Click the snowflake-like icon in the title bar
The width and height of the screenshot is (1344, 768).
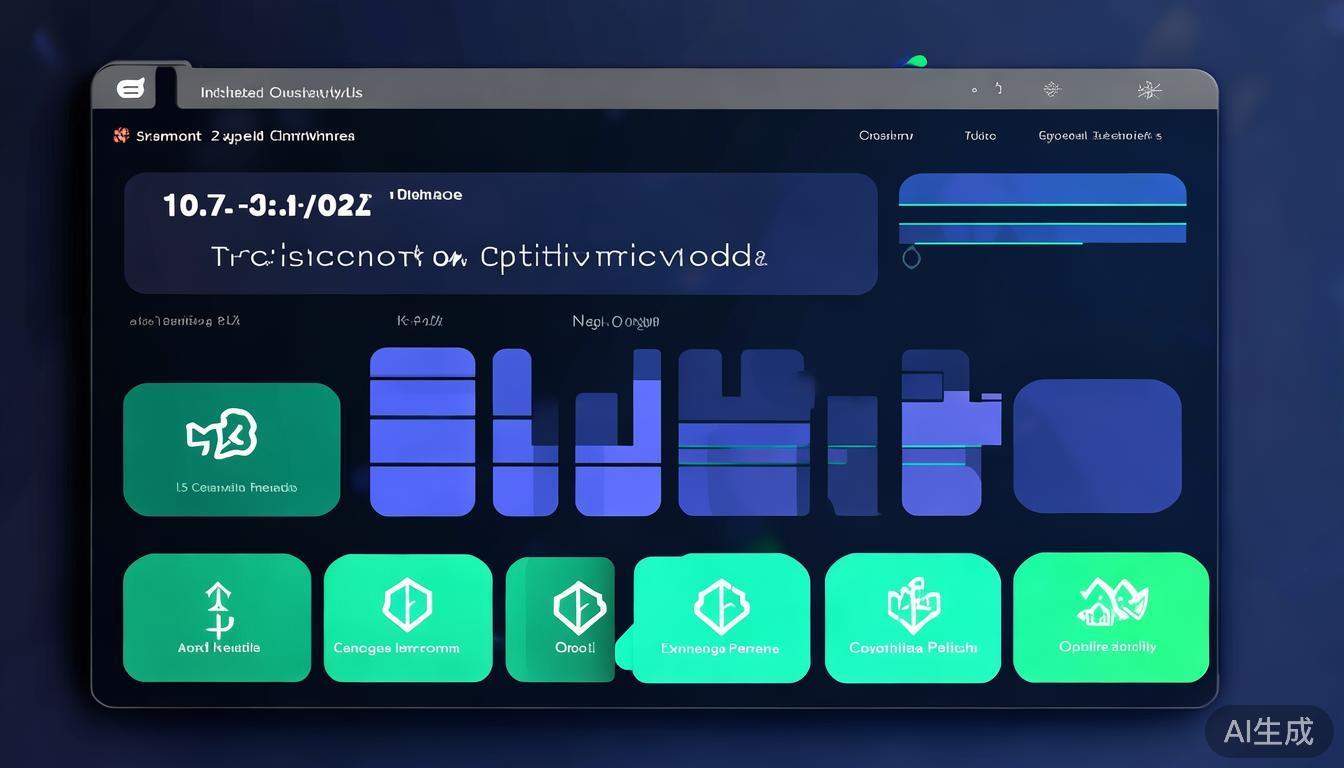1051,90
